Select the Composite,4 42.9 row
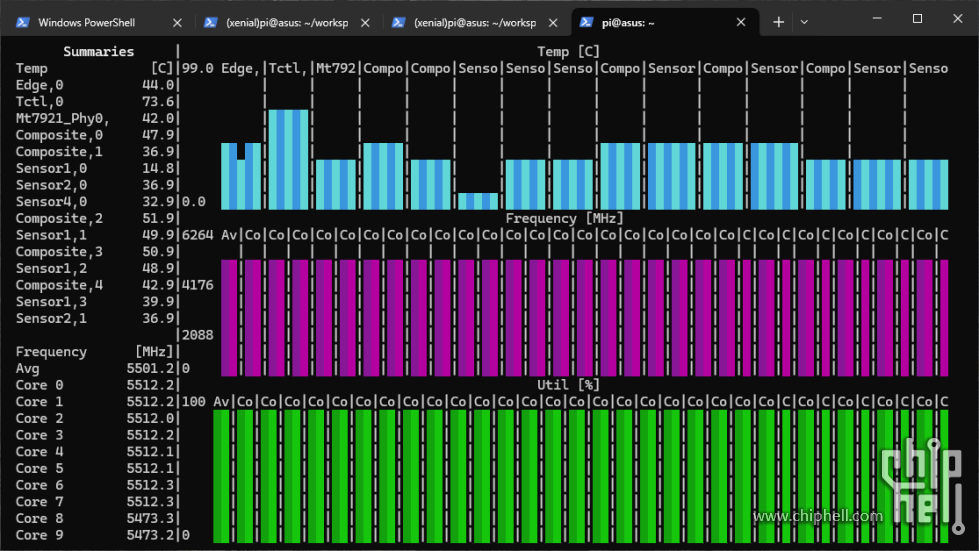 (x=95, y=285)
